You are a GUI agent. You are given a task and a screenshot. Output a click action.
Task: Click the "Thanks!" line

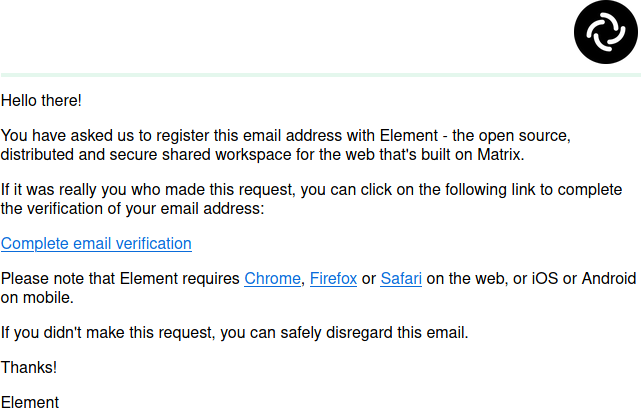pos(29,367)
